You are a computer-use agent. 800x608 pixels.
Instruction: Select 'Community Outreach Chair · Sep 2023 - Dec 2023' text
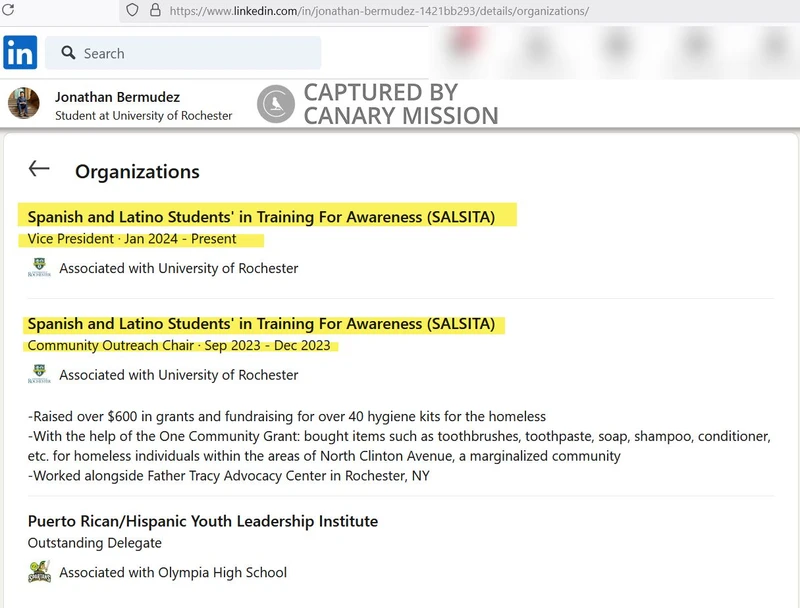click(x=179, y=345)
